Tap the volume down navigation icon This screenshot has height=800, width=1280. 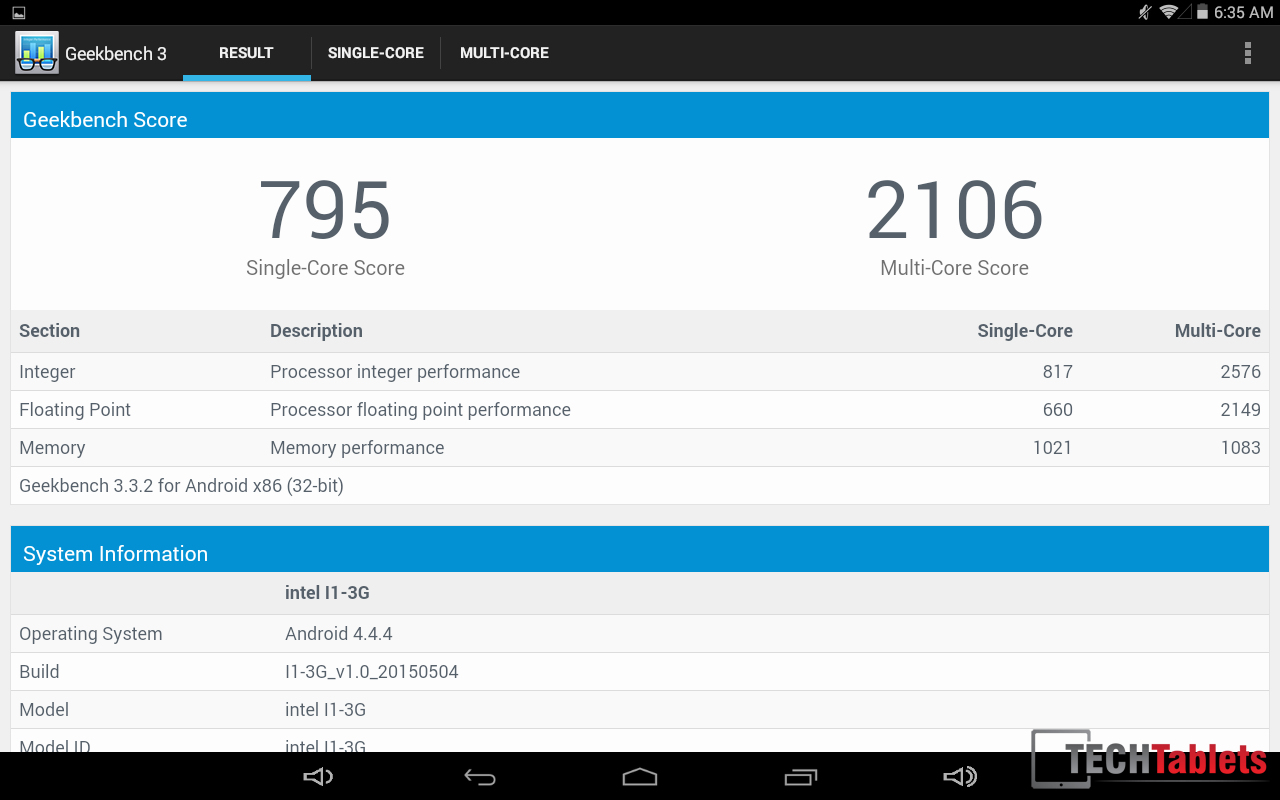[318, 777]
